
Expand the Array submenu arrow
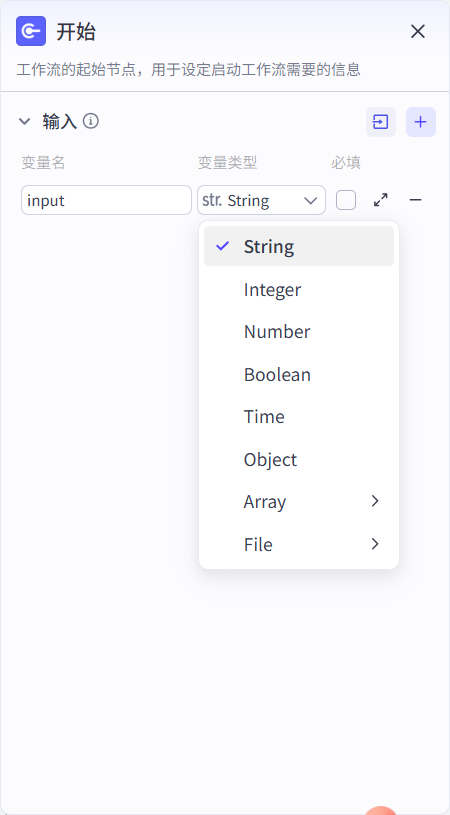point(375,501)
